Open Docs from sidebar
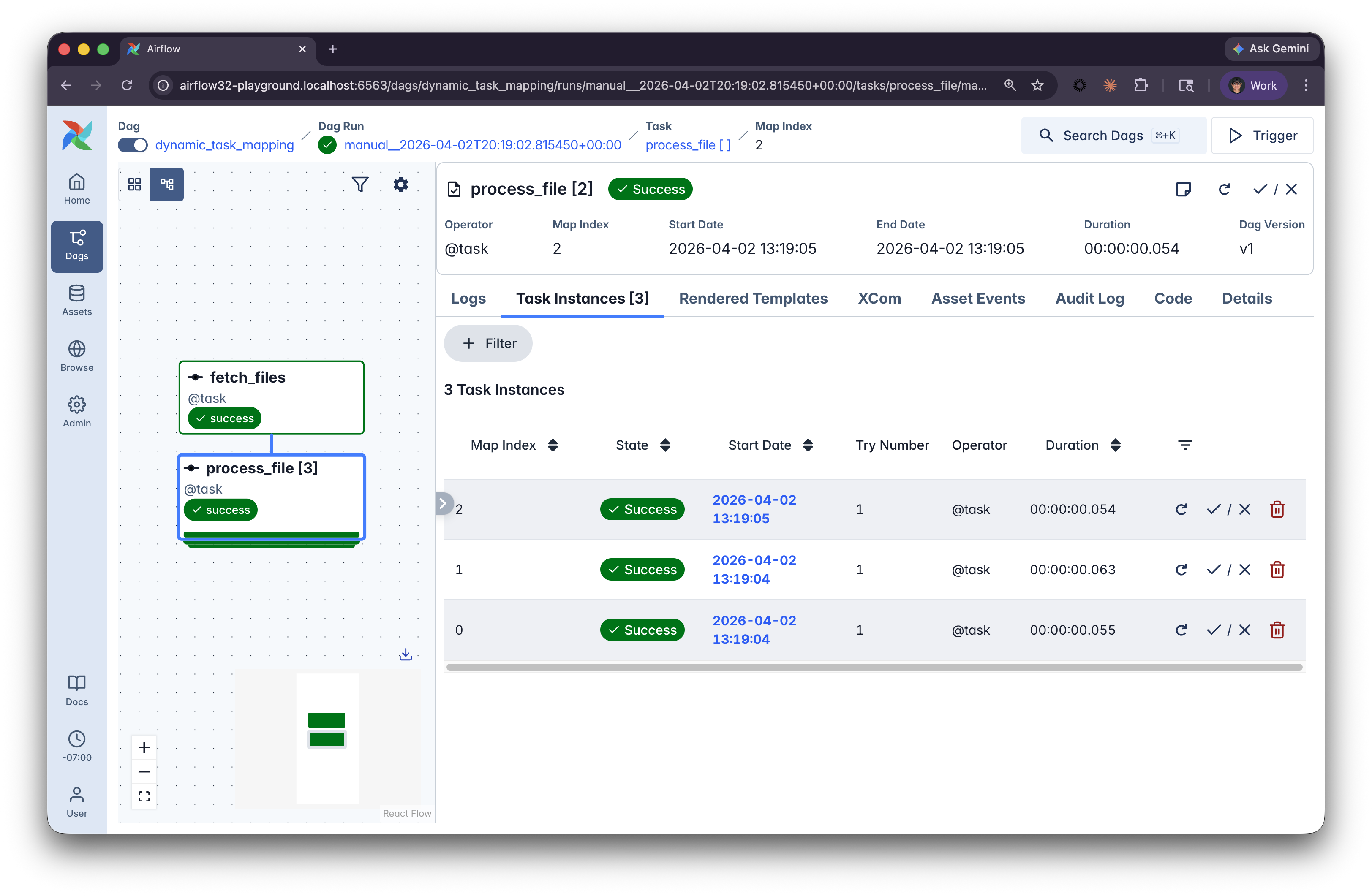Viewport: 1372px width, 896px height. [77, 691]
